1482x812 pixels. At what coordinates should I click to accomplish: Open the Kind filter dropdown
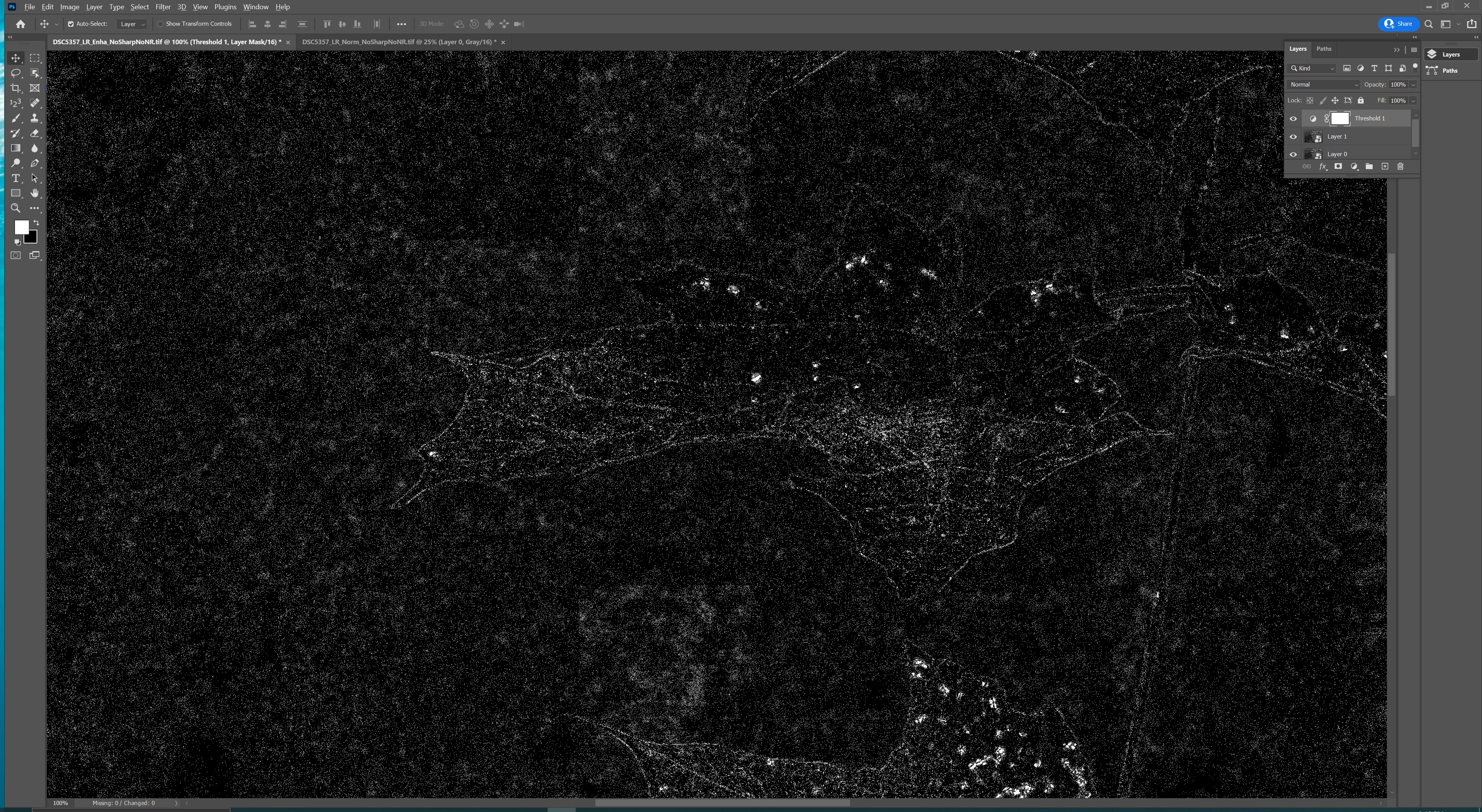1312,68
